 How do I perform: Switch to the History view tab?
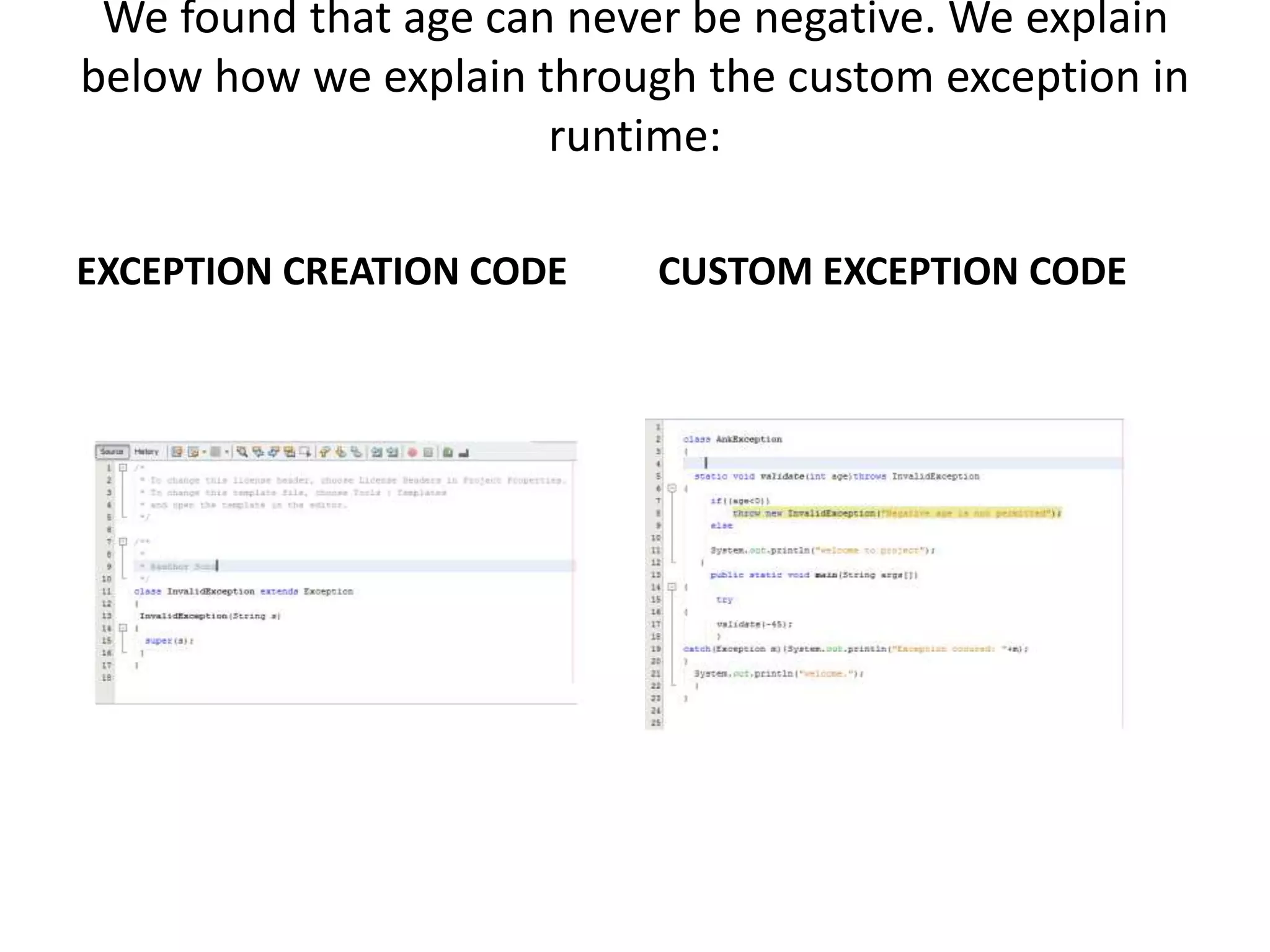point(147,452)
